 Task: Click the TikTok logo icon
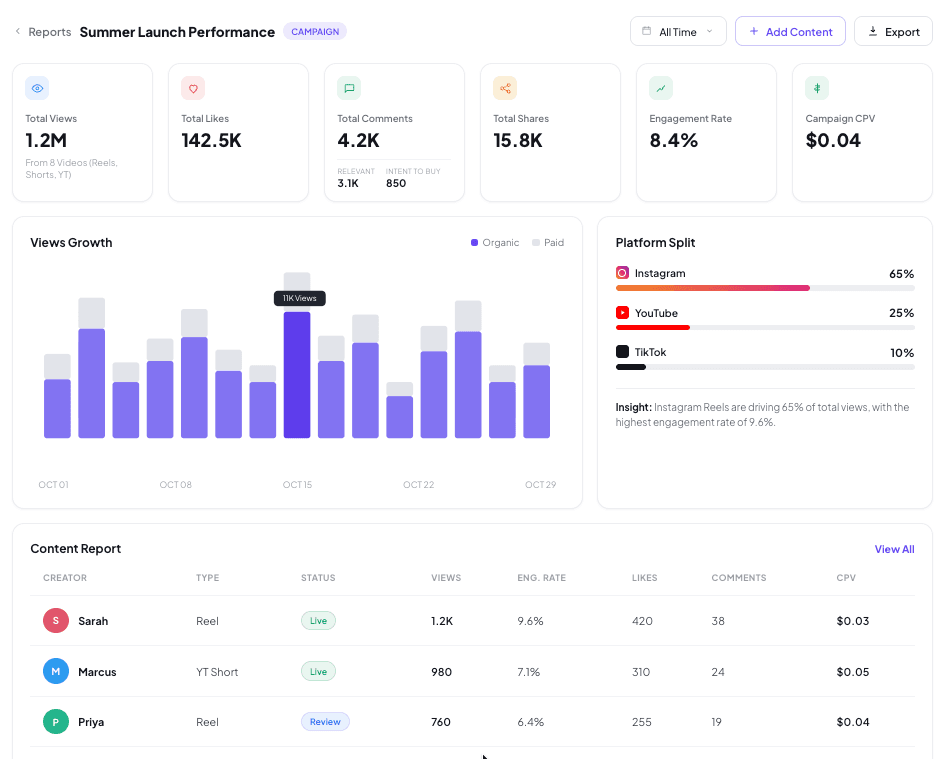coord(622,352)
